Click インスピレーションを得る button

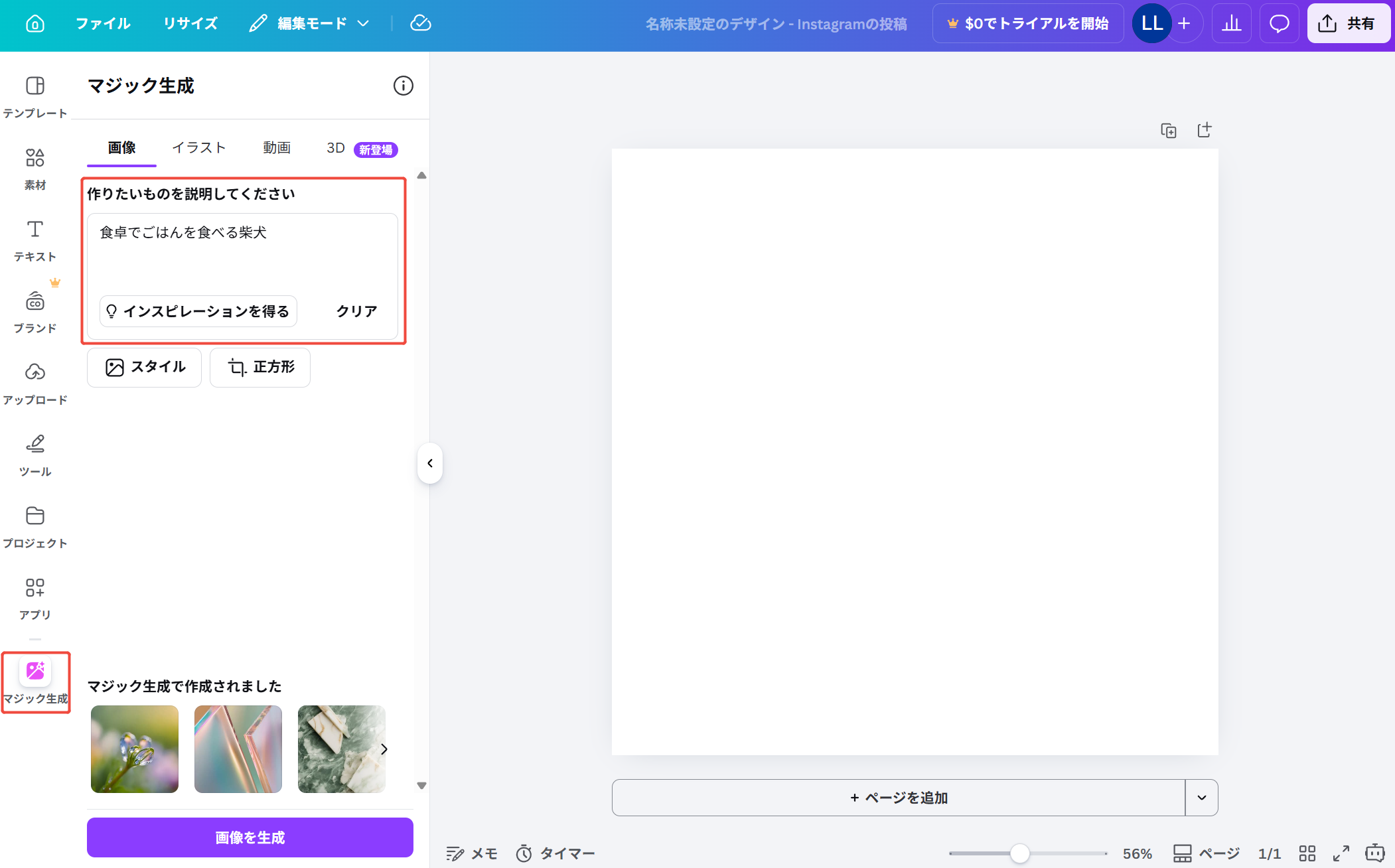coord(197,311)
